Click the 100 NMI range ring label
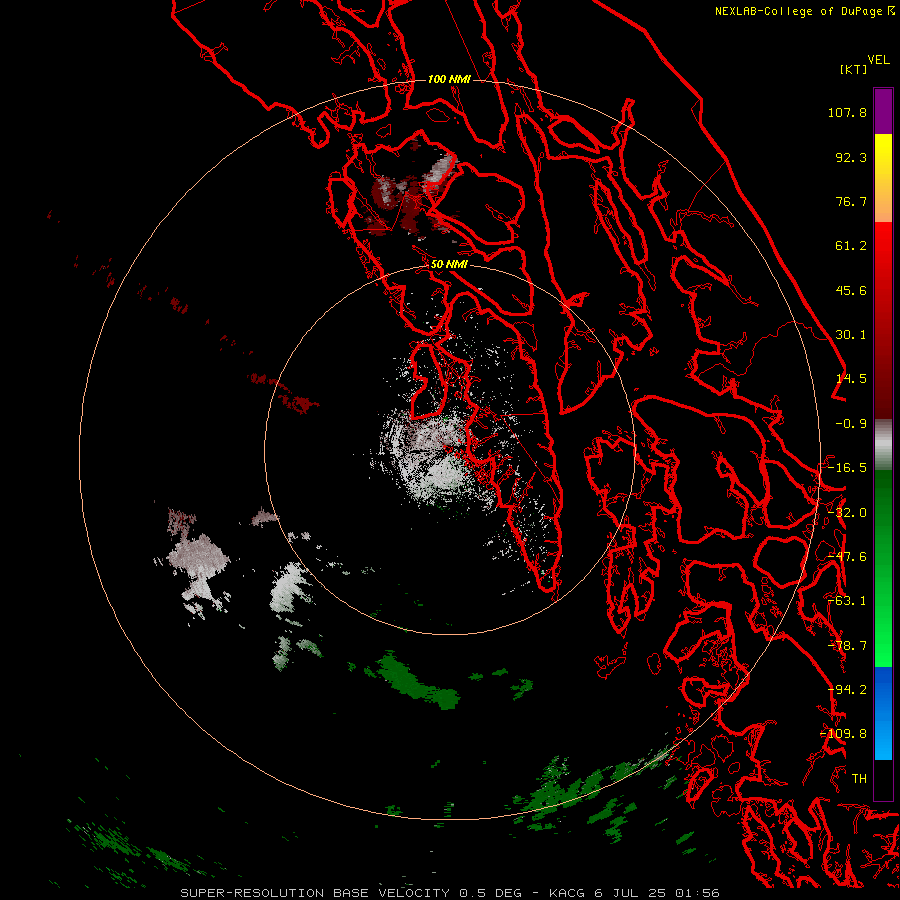Viewport: 900px width, 900px height. click(449, 79)
